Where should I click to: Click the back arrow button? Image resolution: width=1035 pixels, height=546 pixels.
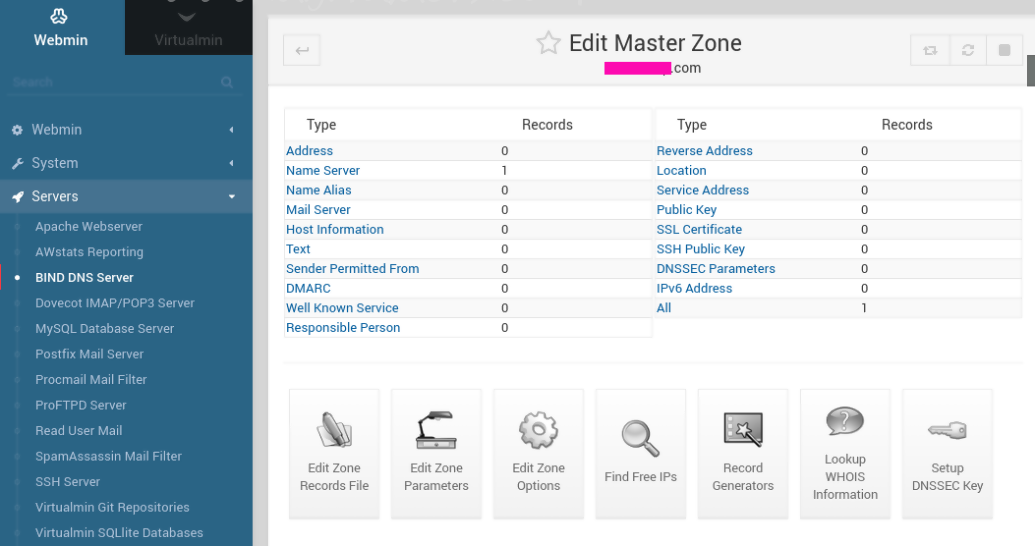[x=302, y=51]
